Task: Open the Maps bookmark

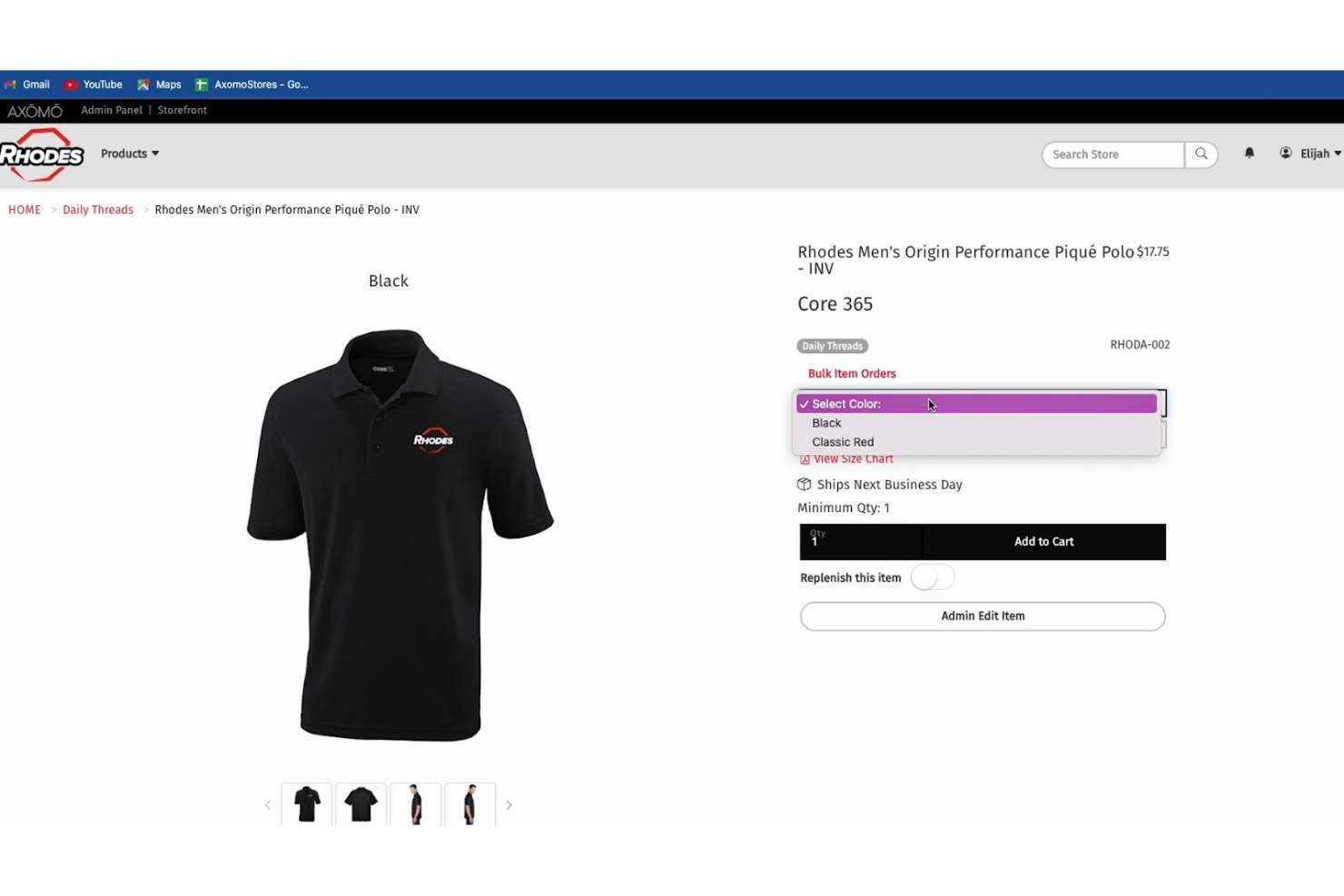Action: (160, 84)
